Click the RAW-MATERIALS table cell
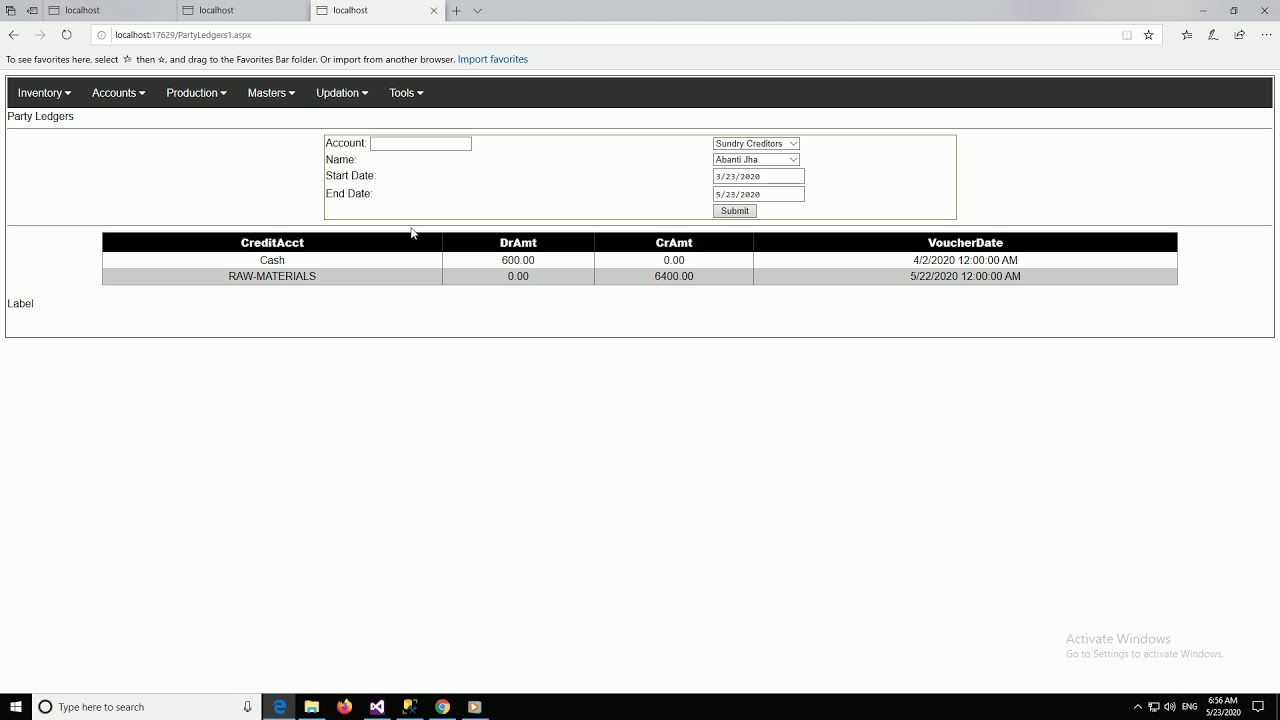Image resolution: width=1280 pixels, height=720 pixels. 272,276
